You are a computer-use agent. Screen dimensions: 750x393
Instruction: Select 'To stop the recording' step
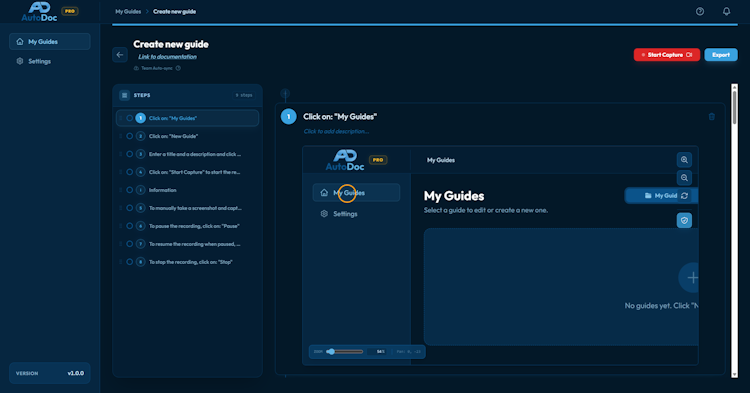188,262
